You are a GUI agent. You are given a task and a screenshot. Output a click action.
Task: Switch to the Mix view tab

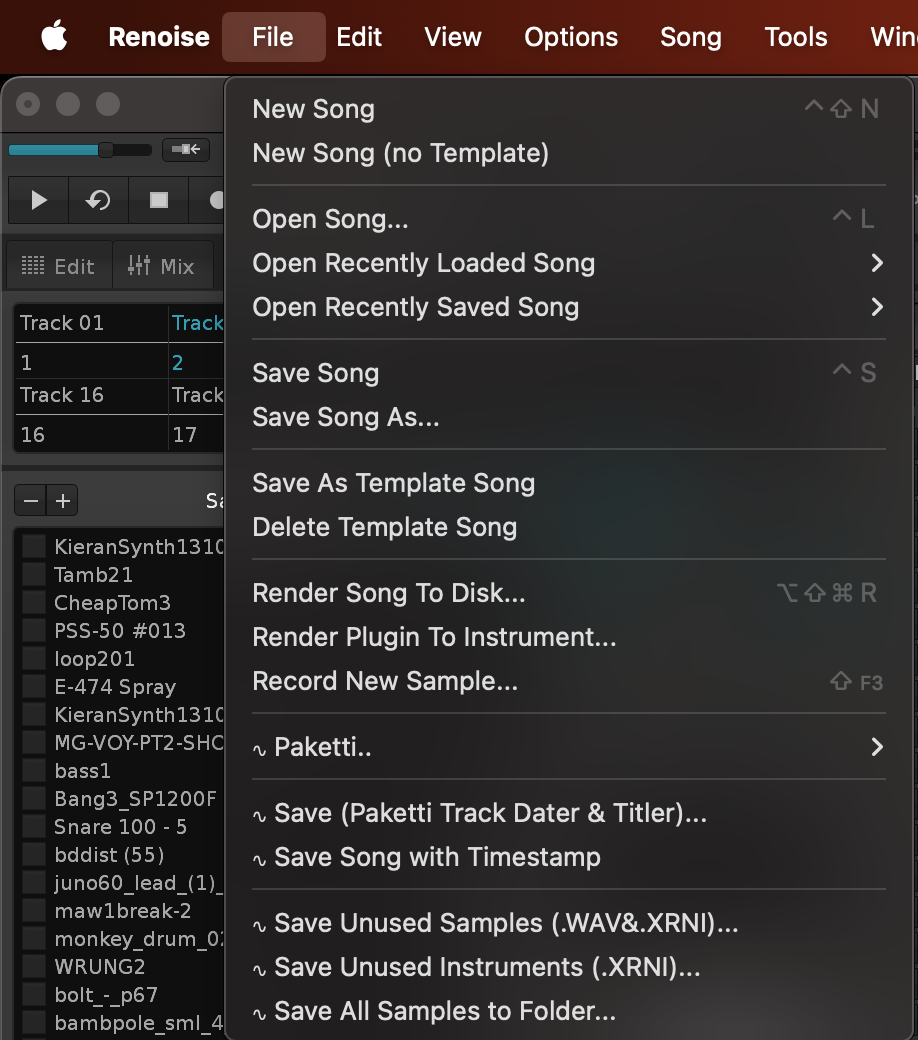(x=162, y=266)
